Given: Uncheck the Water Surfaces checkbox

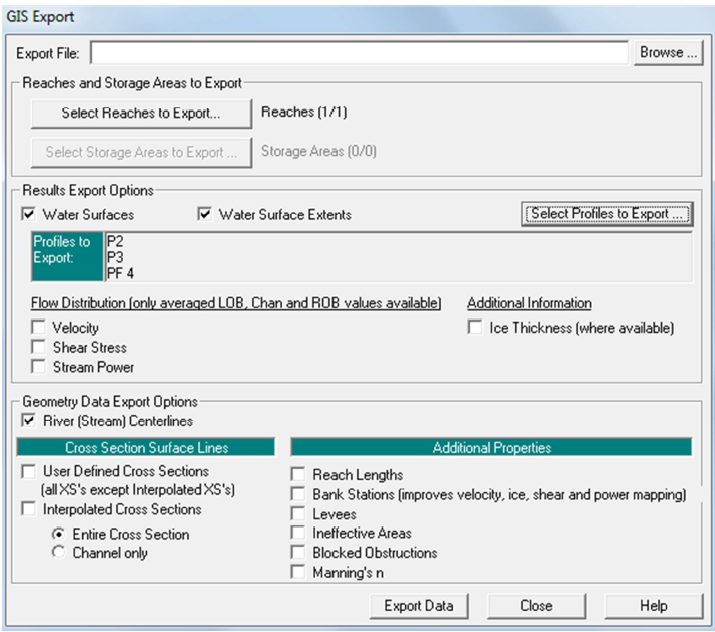Looking at the screenshot, I should [x=30, y=214].
